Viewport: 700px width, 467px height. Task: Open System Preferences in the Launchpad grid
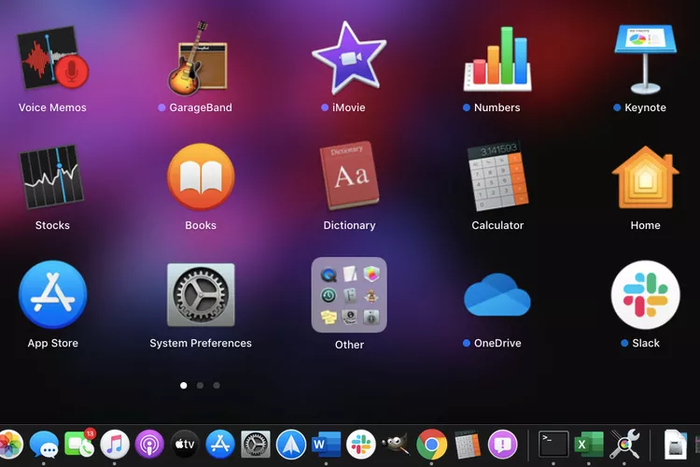coord(201,295)
